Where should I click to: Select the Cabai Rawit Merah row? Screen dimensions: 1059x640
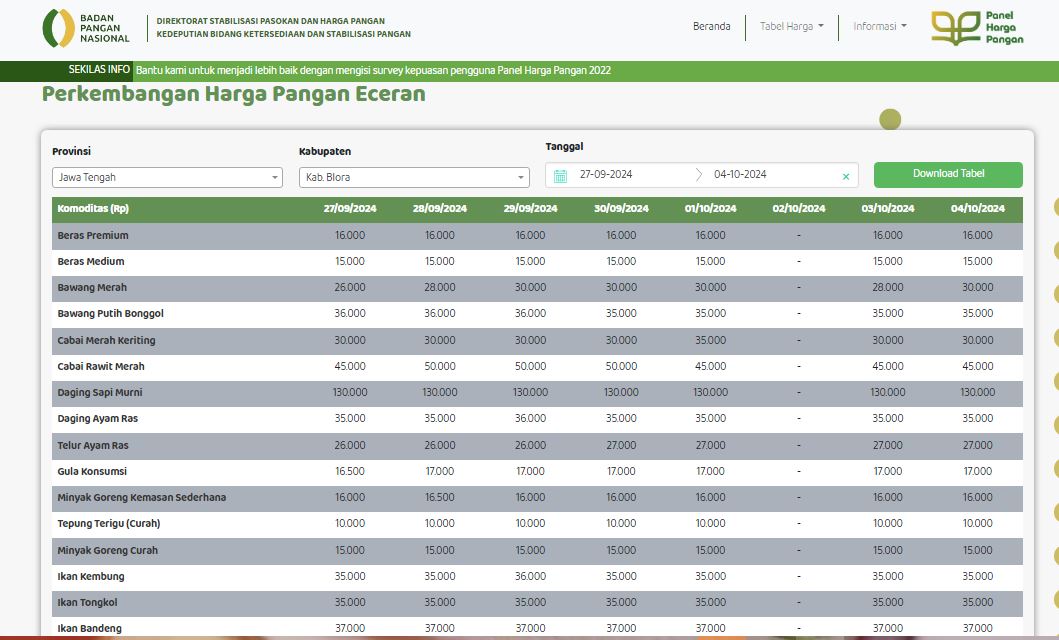[x=537, y=367]
